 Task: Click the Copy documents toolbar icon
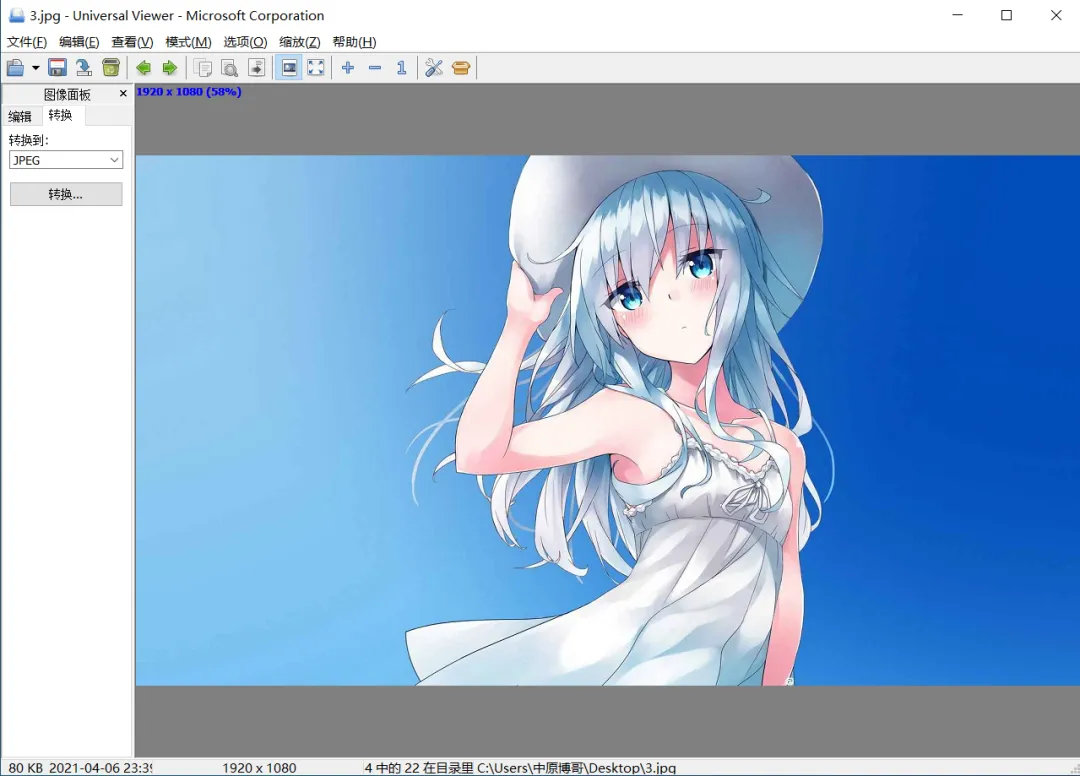click(202, 67)
